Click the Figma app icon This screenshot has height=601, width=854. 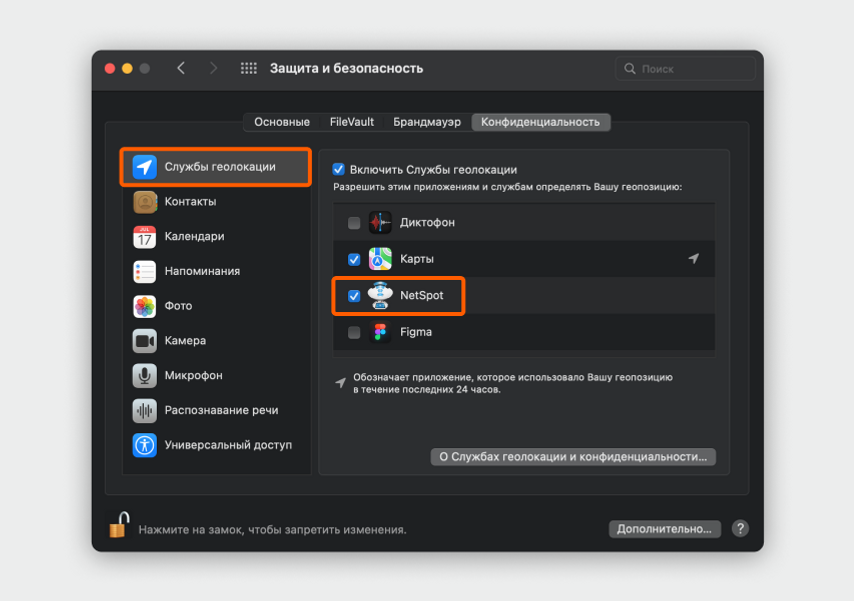(x=380, y=332)
